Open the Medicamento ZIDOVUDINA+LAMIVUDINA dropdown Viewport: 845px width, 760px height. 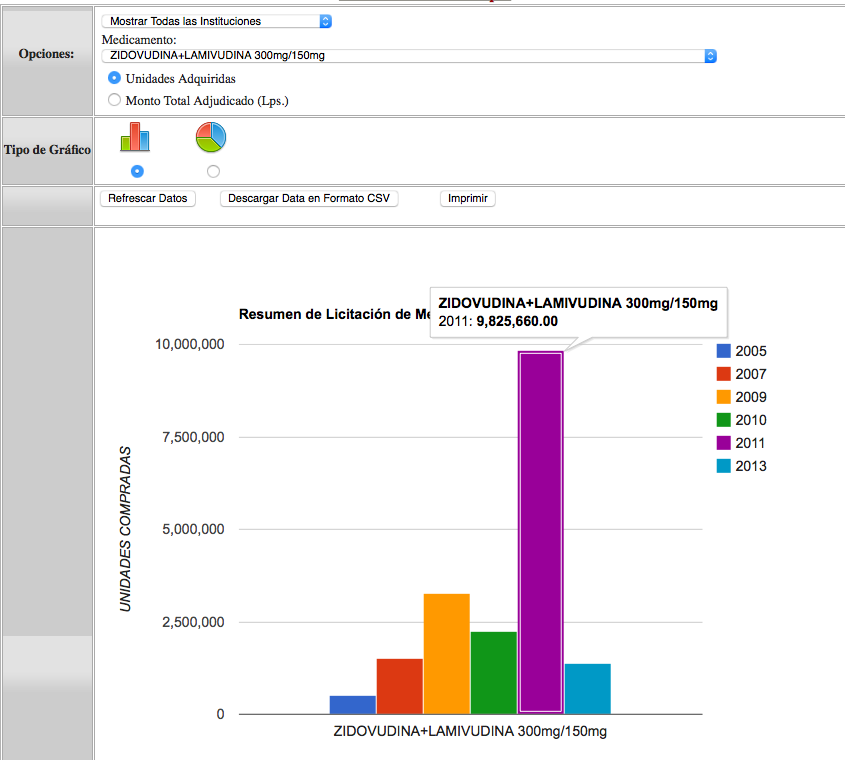tap(409, 56)
